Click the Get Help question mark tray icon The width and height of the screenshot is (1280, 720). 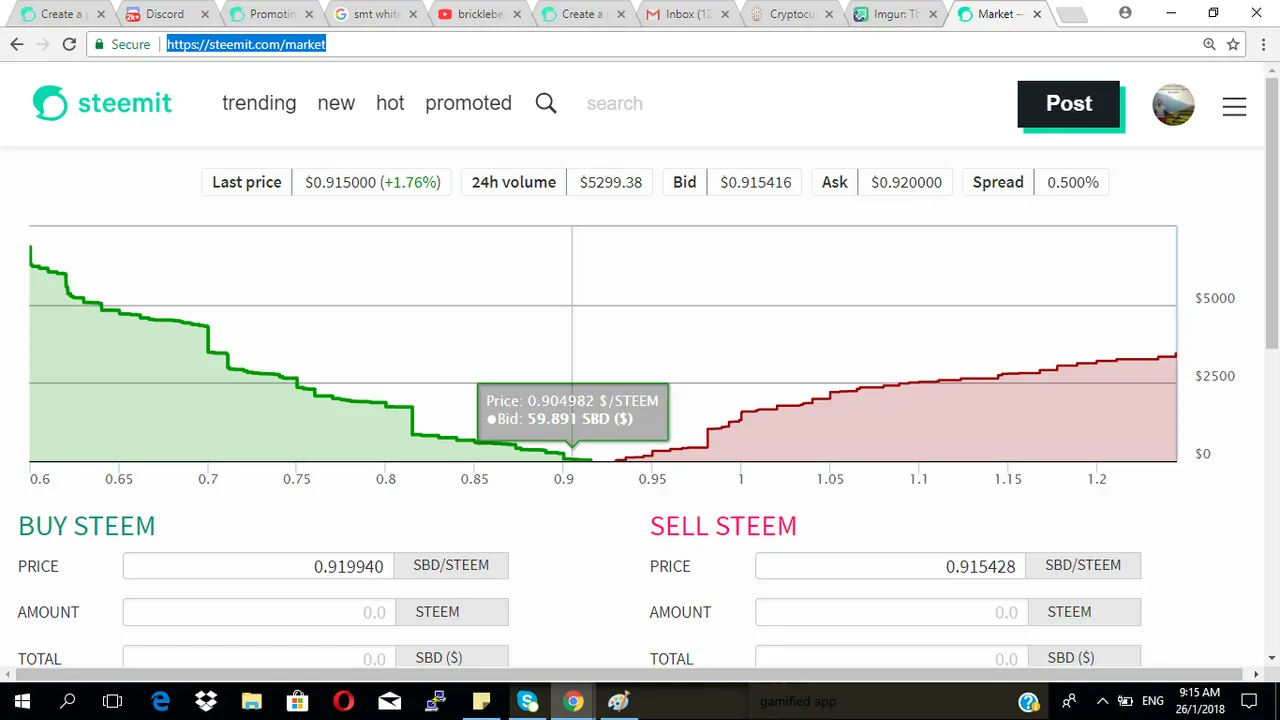point(1028,701)
